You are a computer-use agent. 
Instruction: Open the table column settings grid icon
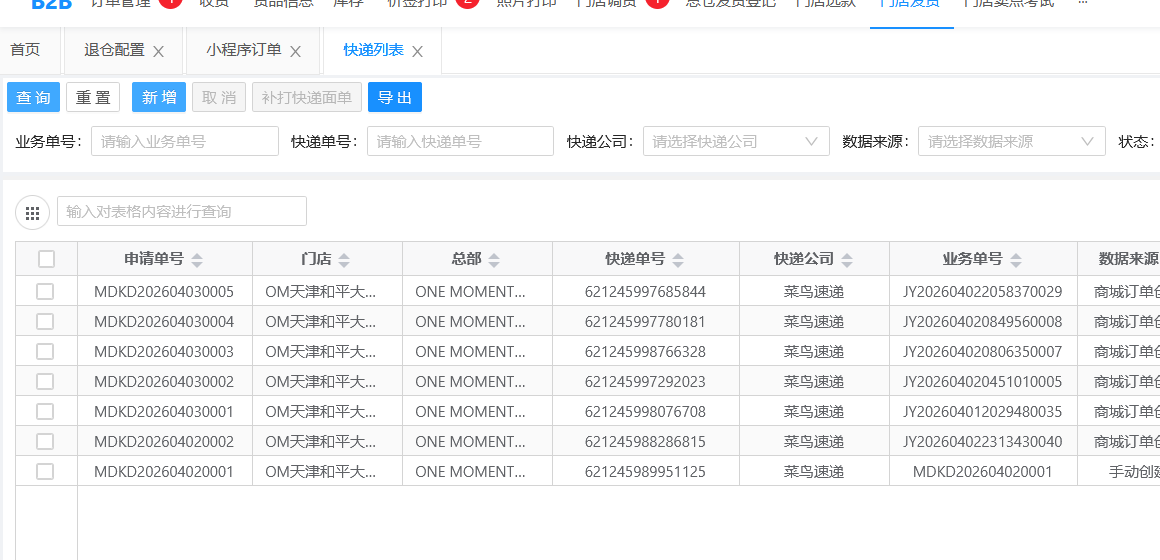[x=32, y=212]
